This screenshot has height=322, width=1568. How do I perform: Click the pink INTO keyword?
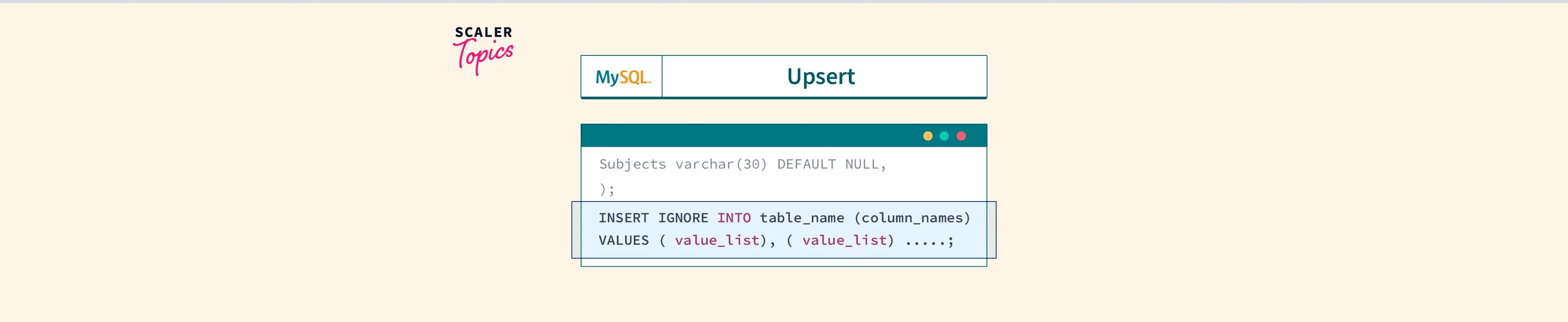pos(733,218)
